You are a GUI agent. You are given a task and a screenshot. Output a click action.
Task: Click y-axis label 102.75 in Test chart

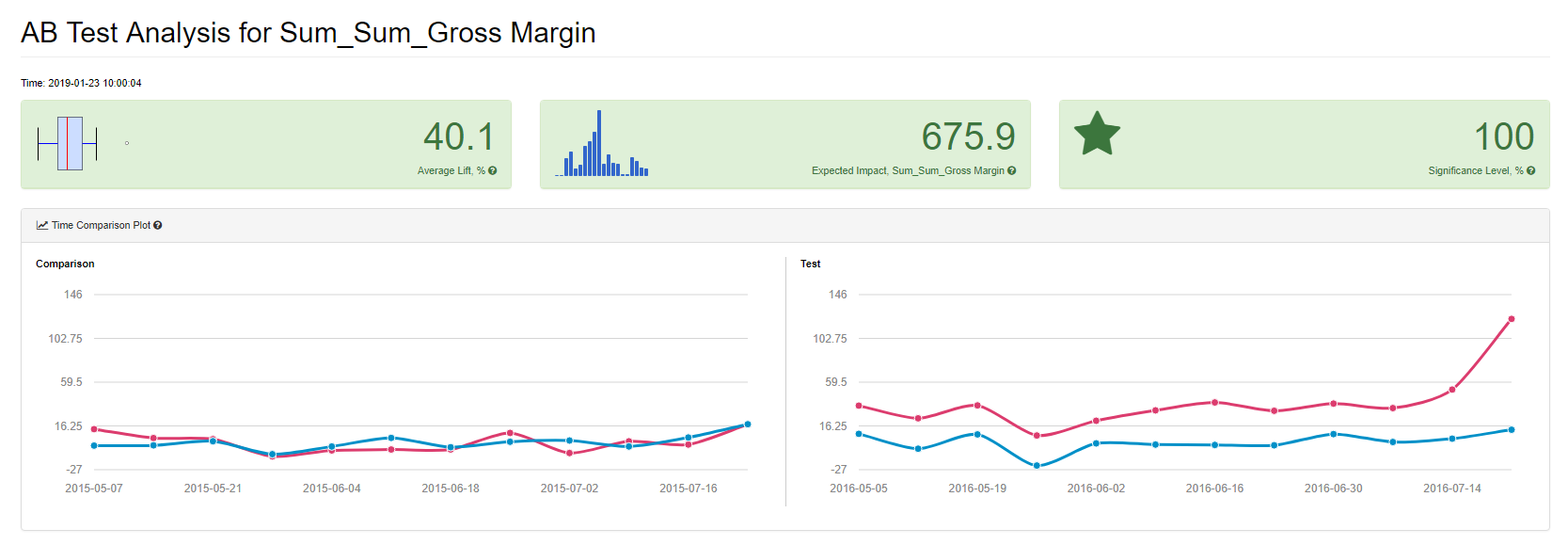click(830, 339)
